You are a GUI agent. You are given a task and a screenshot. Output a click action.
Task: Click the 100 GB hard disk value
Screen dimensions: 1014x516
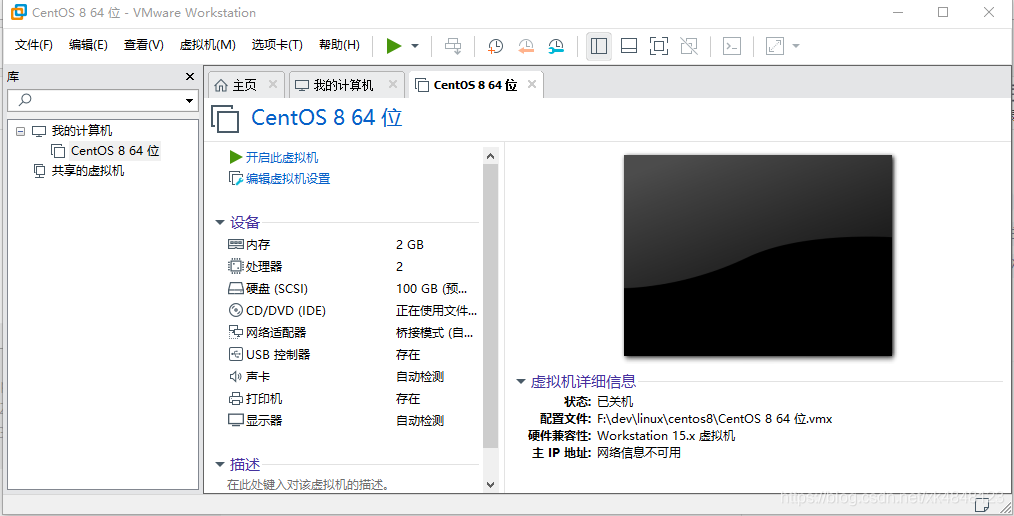coord(431,289)
